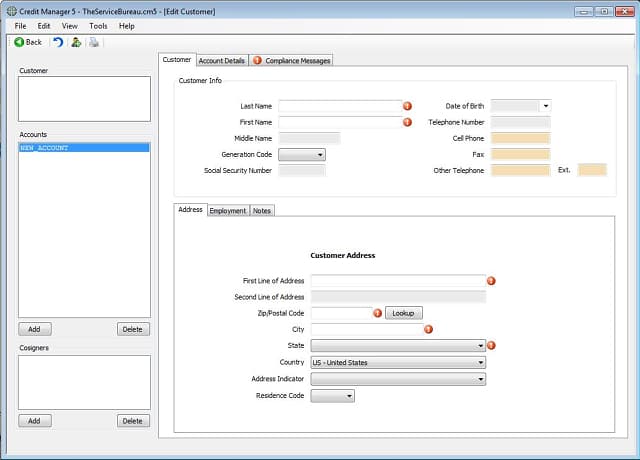Click warning icon beside City field
This screenshot has height=460, width=640.
tap(428, 329)
